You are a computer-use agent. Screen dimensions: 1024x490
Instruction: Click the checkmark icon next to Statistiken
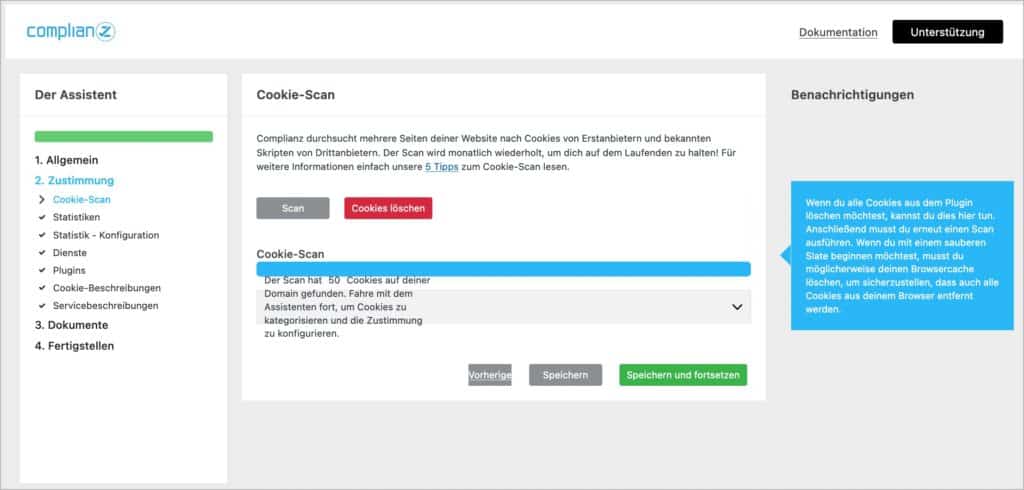pyautogui.click(x=42, y=217)
